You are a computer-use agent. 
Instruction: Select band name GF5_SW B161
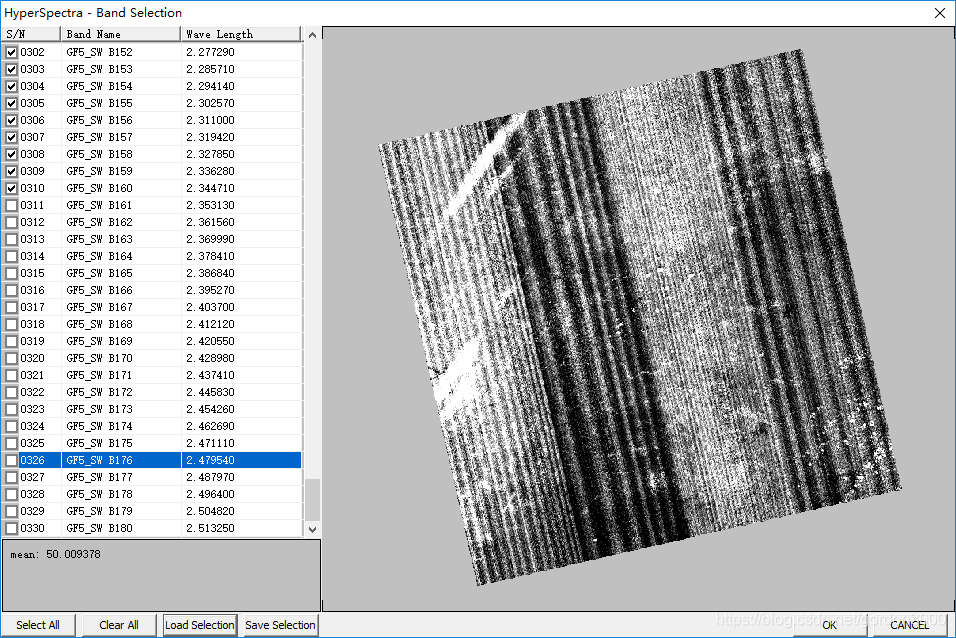[99, 206]
